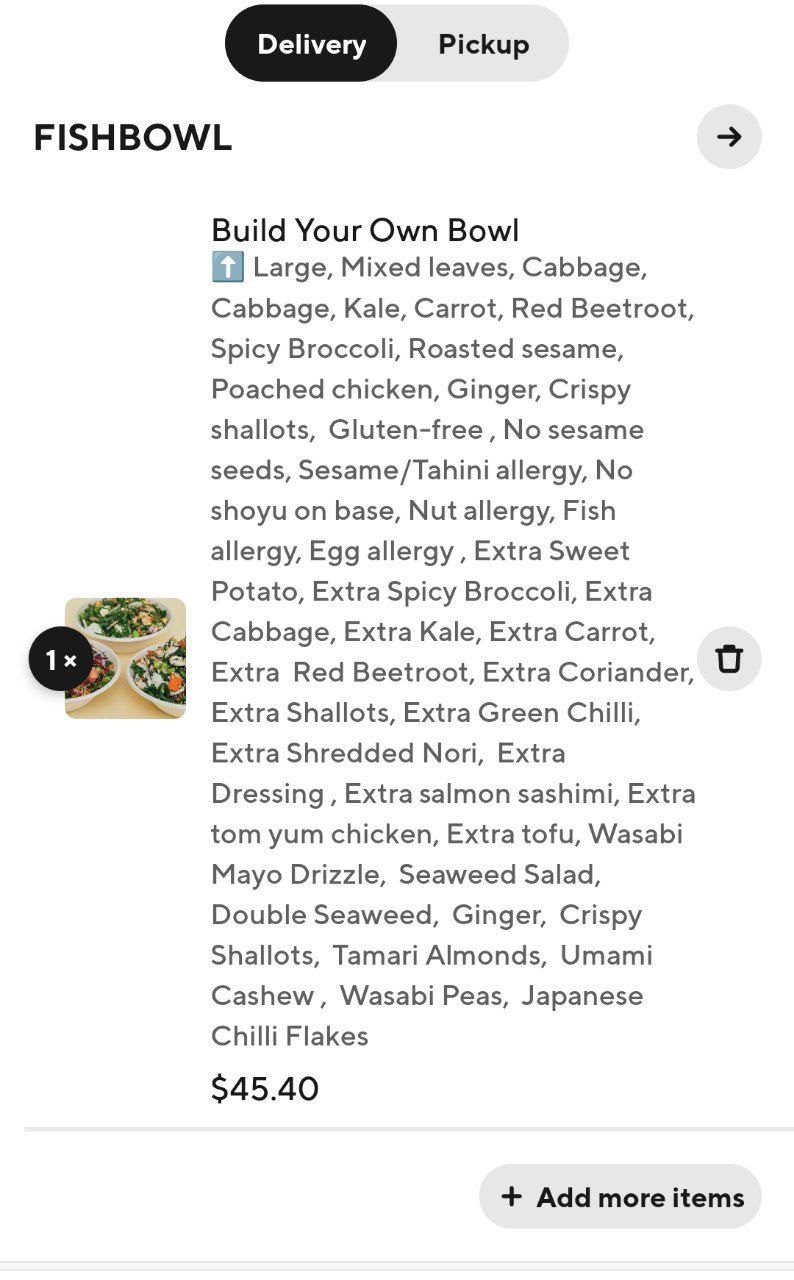Open the FISHBOWL restaurant heading
Viewport: 794px width, 1280px height.
(x=133, y=138)
